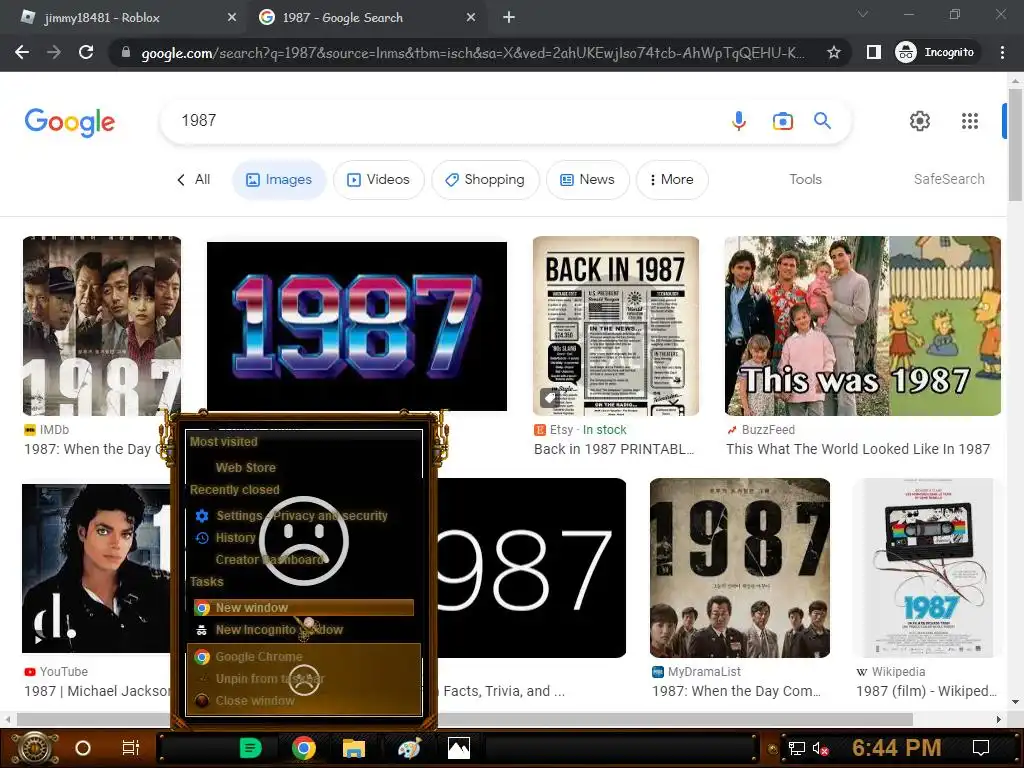Choose New window in the jump list
This screenshot has height=768, width=1024.
304,608
